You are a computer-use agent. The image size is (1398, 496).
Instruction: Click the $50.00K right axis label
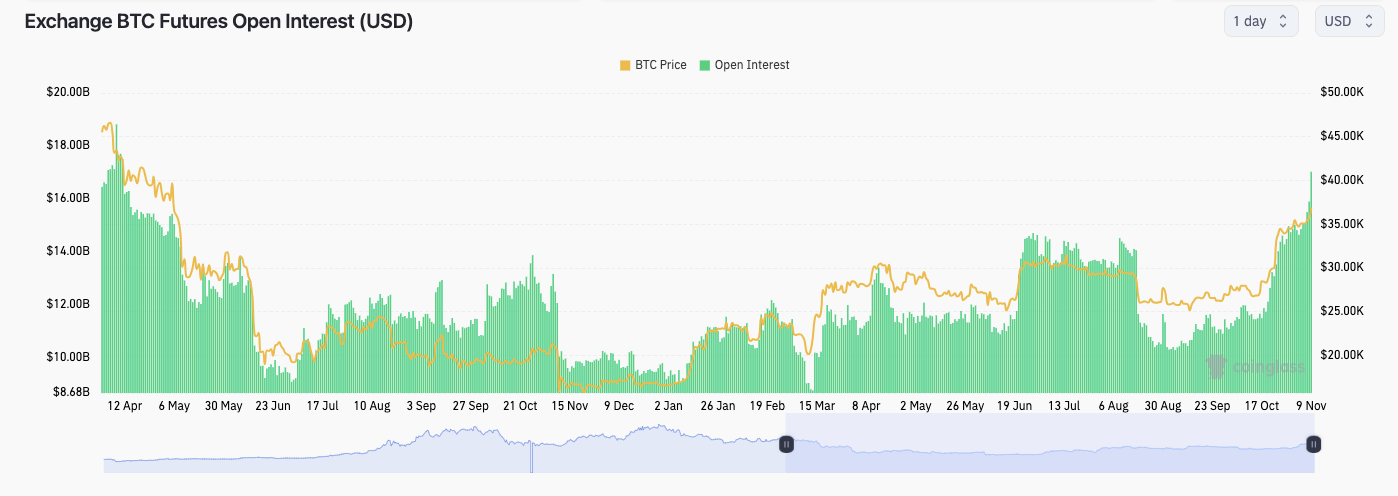(x=1342, y=92)
